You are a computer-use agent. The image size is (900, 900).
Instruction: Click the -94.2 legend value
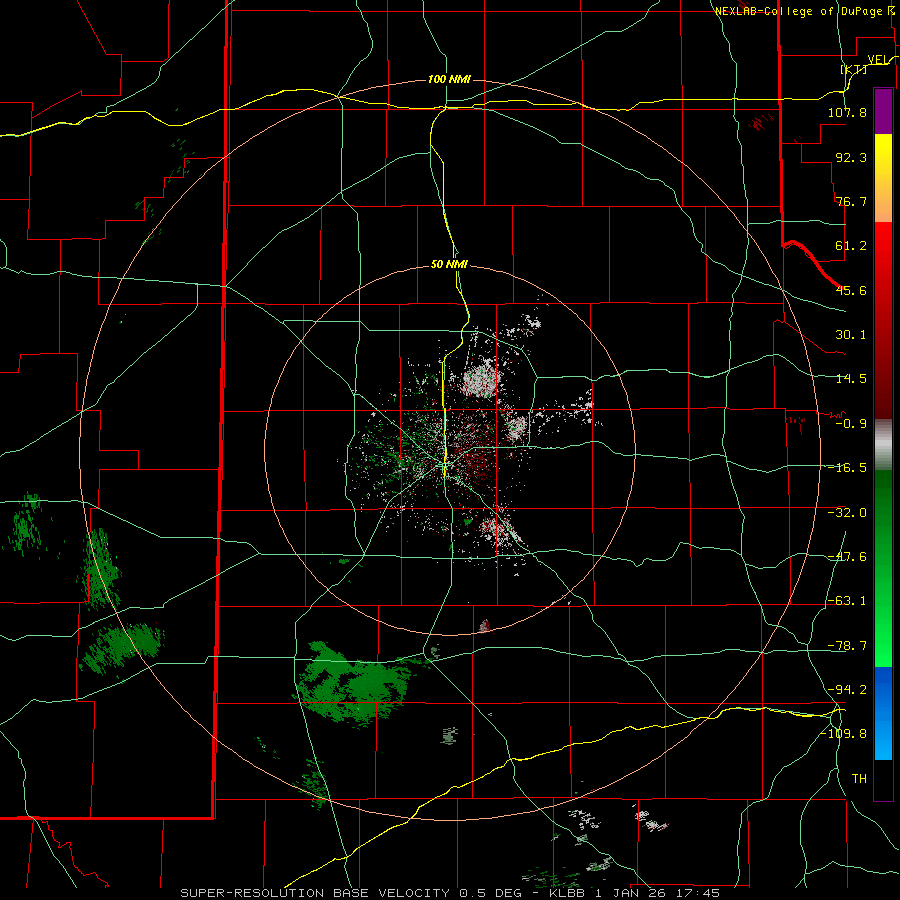[847, 690]
